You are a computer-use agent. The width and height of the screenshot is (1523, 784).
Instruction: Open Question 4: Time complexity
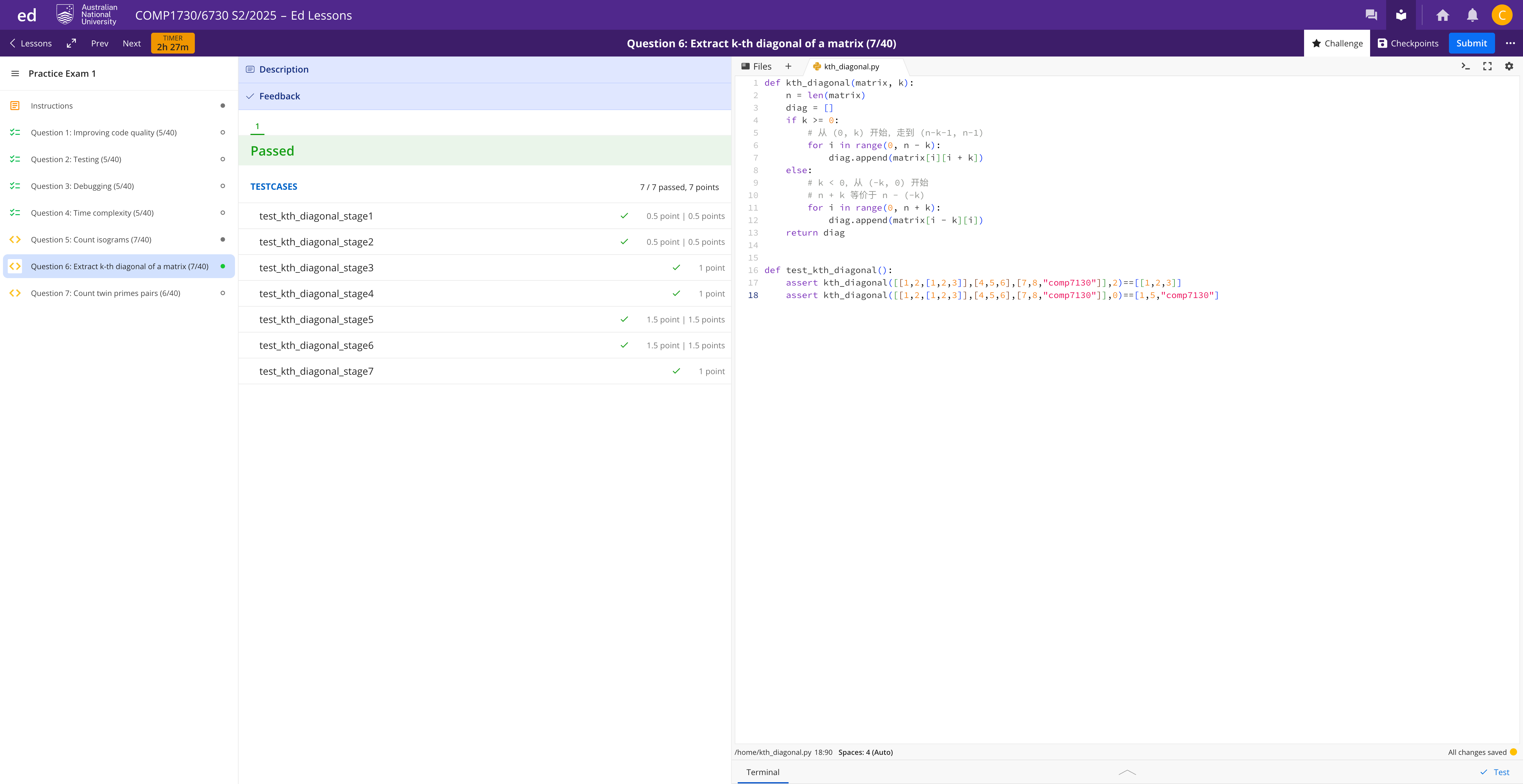[118, 213]
